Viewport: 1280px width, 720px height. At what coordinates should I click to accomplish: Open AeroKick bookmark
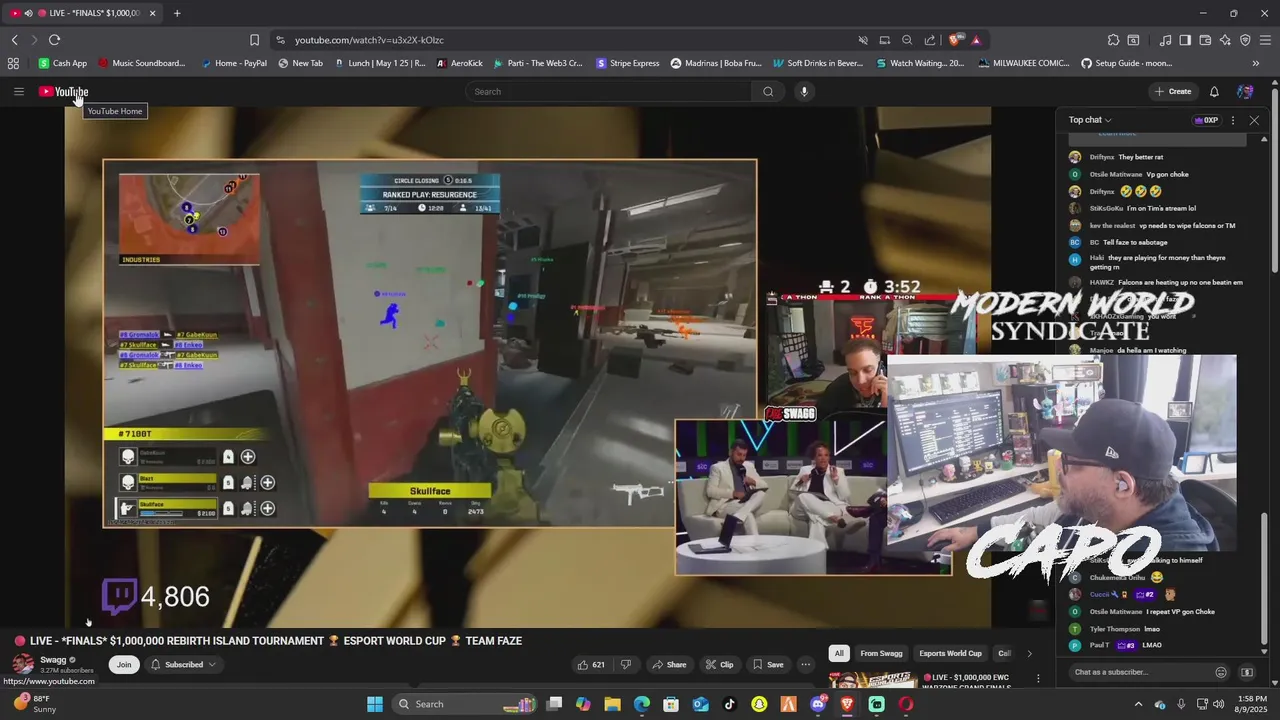(x=460, y=63)
